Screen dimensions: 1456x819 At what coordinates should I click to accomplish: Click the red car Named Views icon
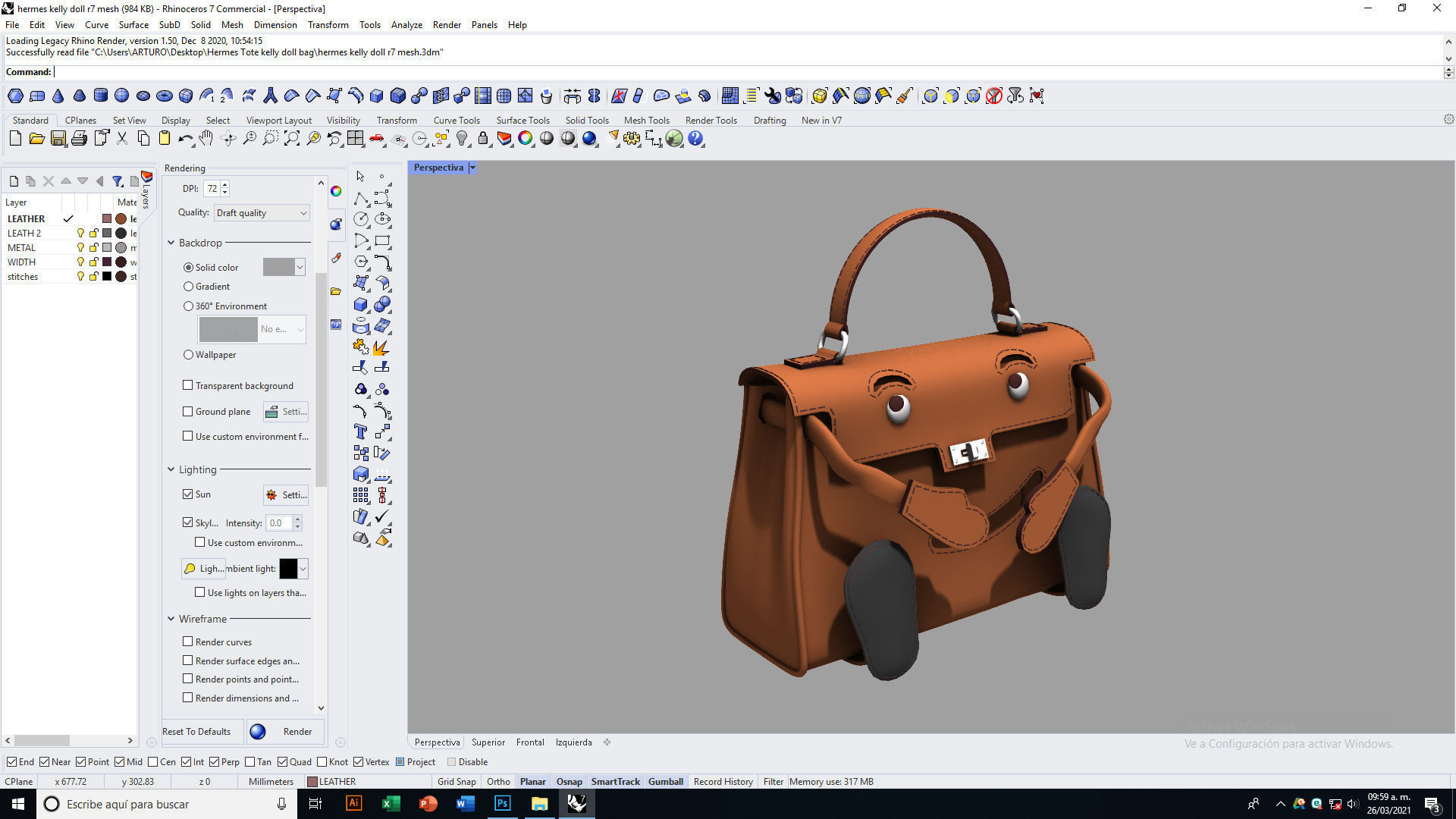(x=377, y=139)
